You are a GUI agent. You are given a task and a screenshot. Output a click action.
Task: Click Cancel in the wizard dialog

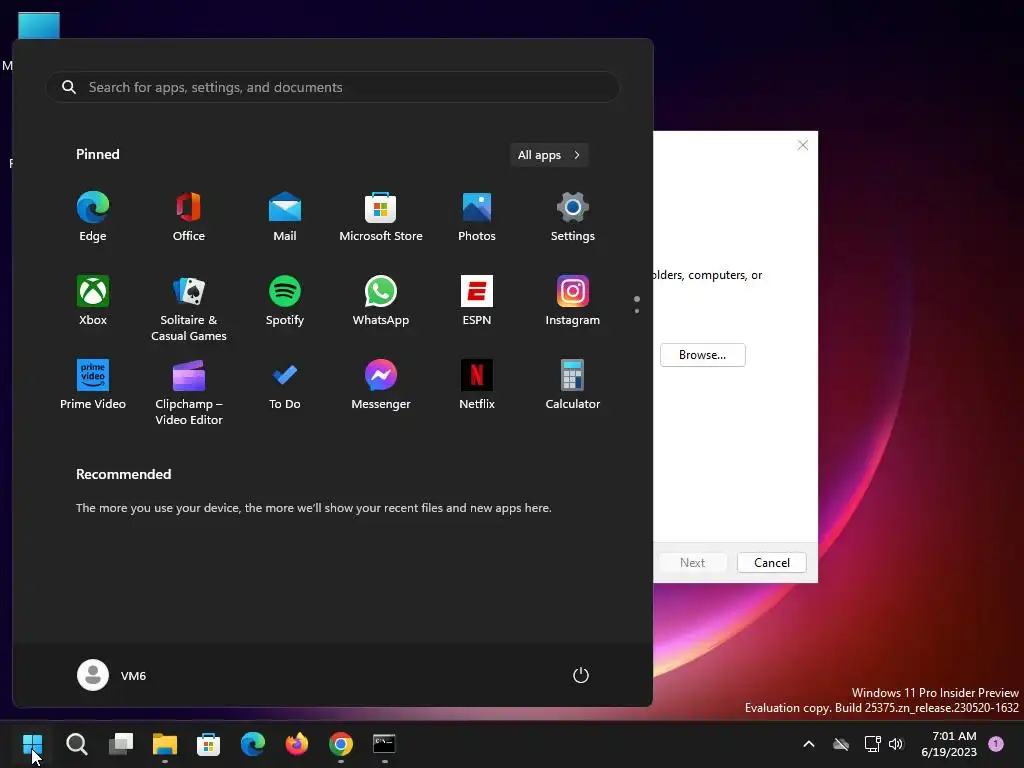(771, 562)
